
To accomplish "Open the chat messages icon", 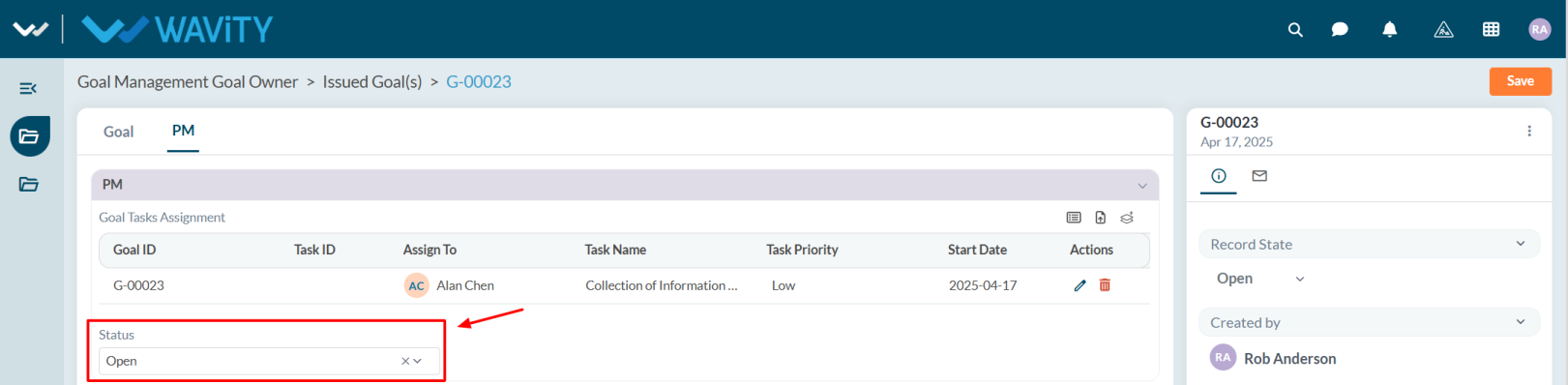I will point(1340,29).
